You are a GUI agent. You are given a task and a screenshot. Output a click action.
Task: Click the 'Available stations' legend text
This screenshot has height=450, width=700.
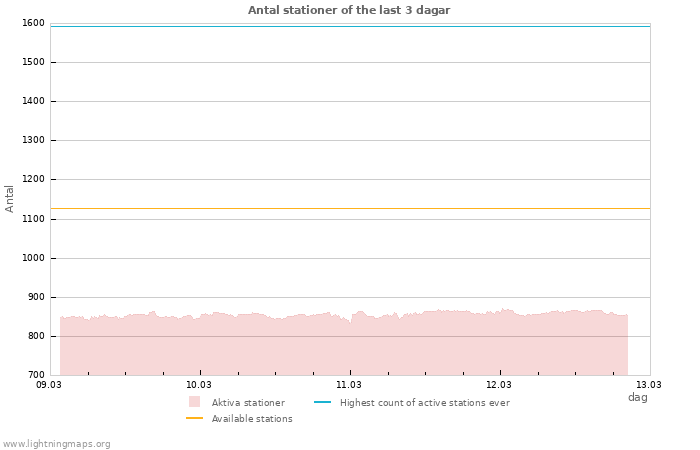point(252,418)
